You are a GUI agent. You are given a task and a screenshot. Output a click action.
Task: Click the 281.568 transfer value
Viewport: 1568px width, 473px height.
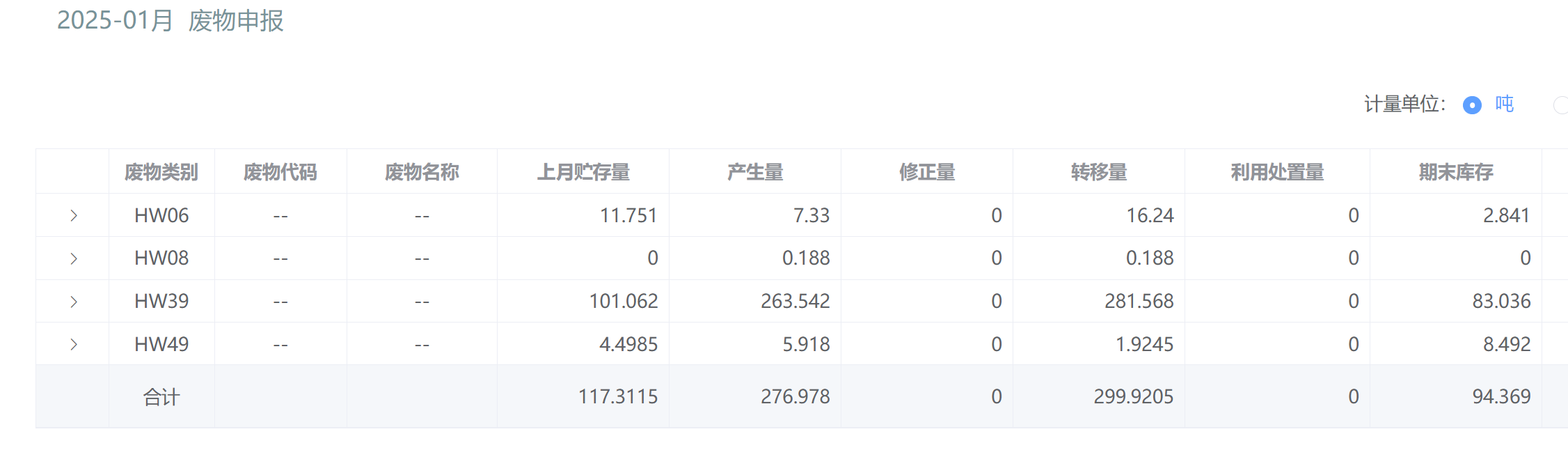[x=1139, y=302]
